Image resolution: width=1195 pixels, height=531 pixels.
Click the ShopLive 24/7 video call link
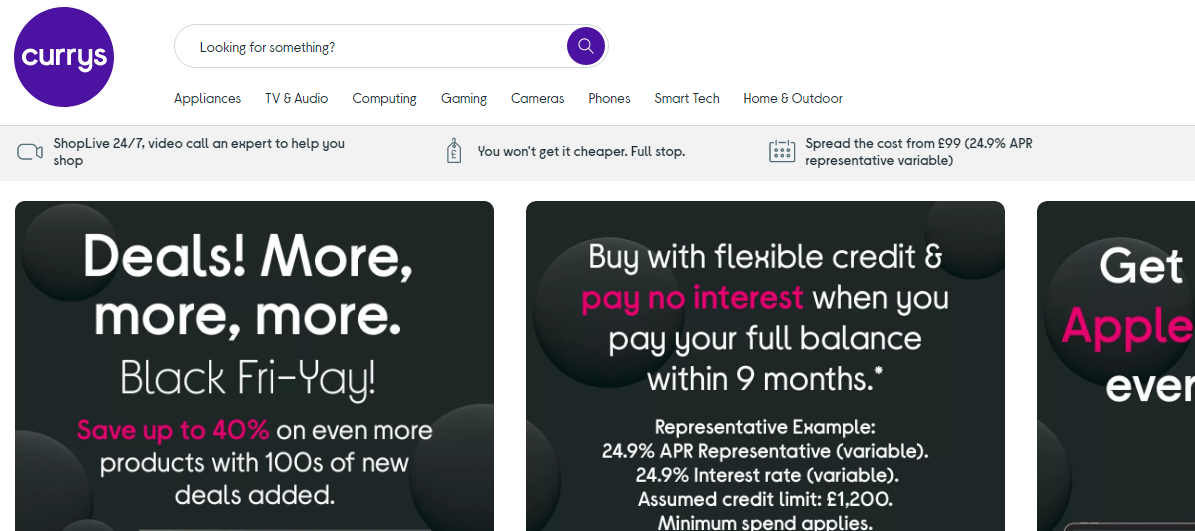198,152
